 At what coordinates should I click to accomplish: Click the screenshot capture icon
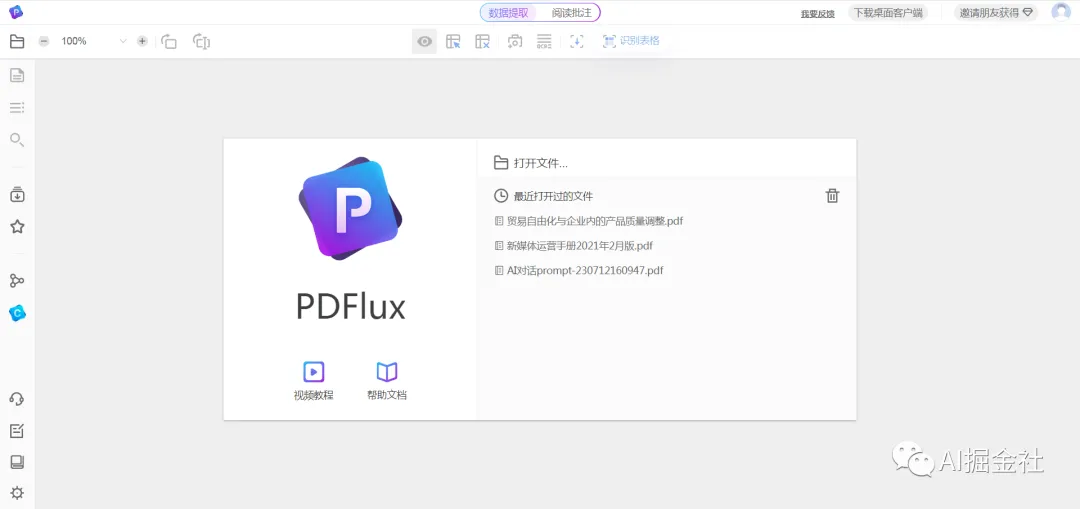pyautogui.click(x=515, y=41)
